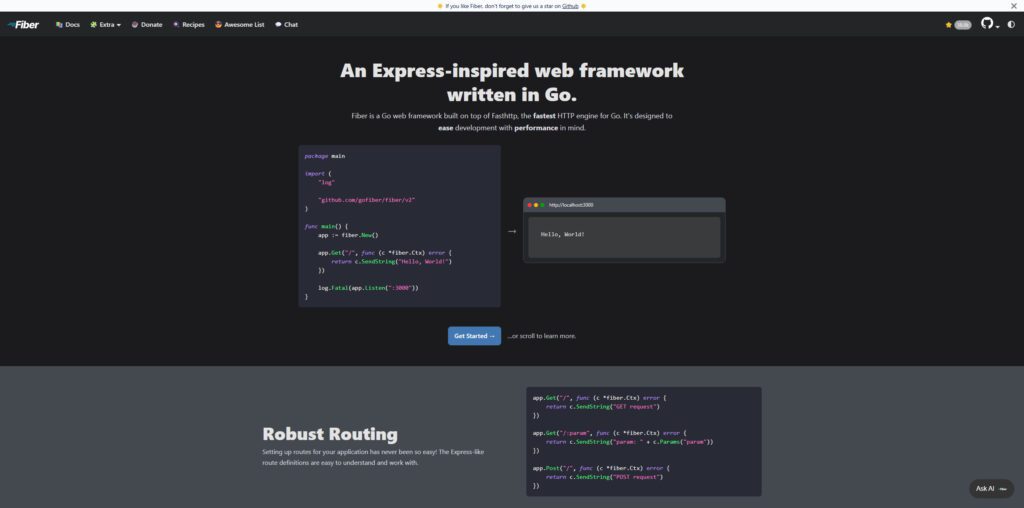Click the Fiber logo in navbar
The width and height of the screenshot is (1024, 508).
(x=24, y=24)
